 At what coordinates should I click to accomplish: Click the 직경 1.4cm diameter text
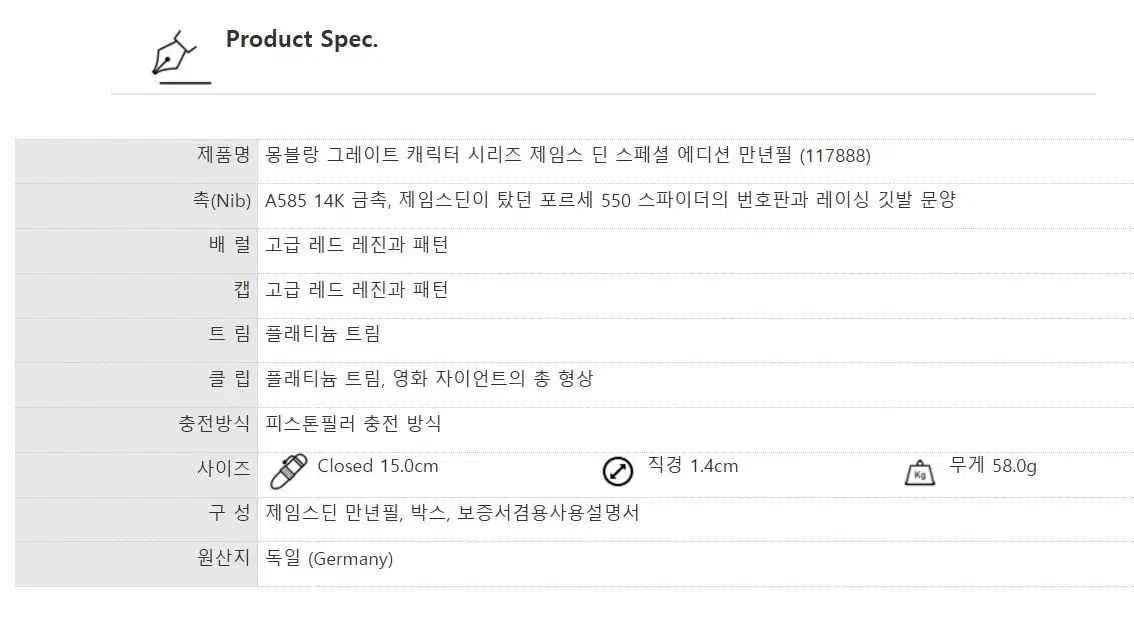pyautogui.click(x=692, y=466)
